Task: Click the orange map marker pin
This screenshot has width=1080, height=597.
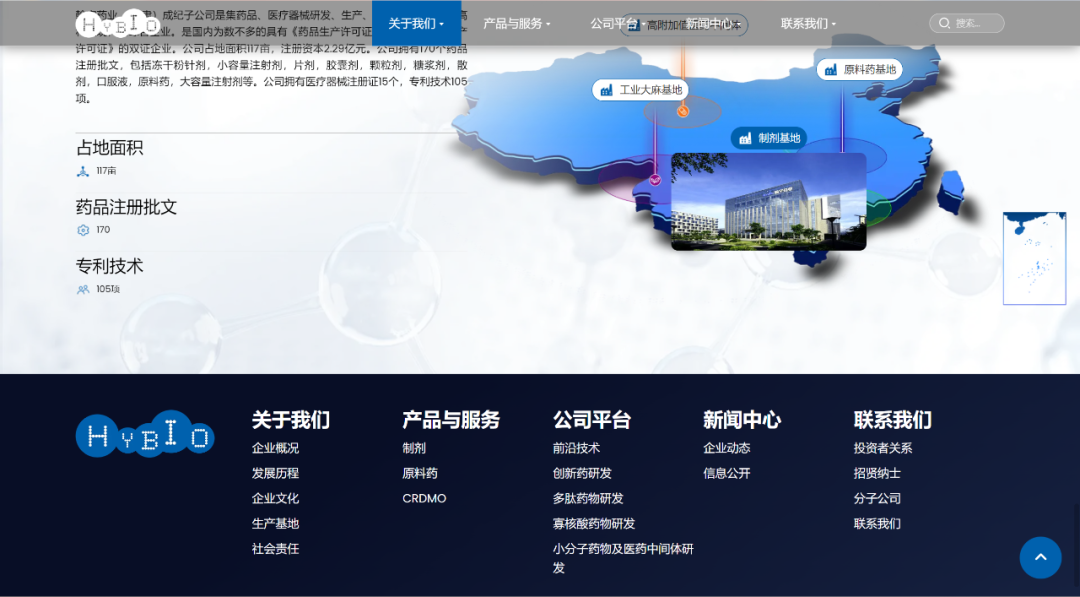Action: (x=683, y=110)
